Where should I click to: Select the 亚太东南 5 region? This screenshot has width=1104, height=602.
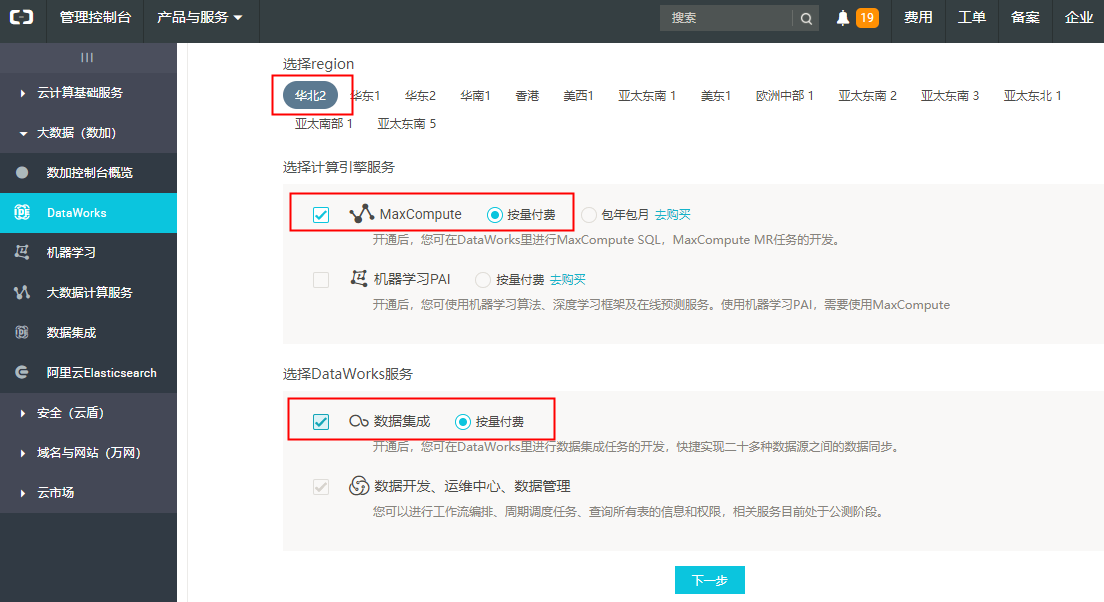pyautogui.click(x=407, y=124)
